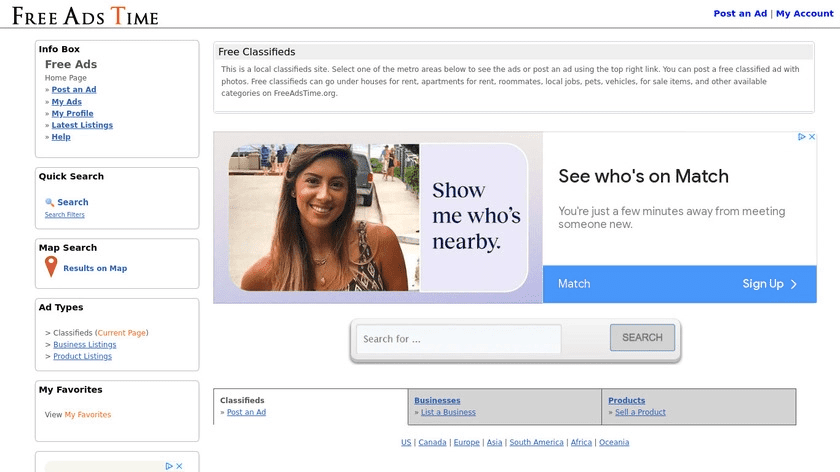Open List a Business link

pos(448,412)
